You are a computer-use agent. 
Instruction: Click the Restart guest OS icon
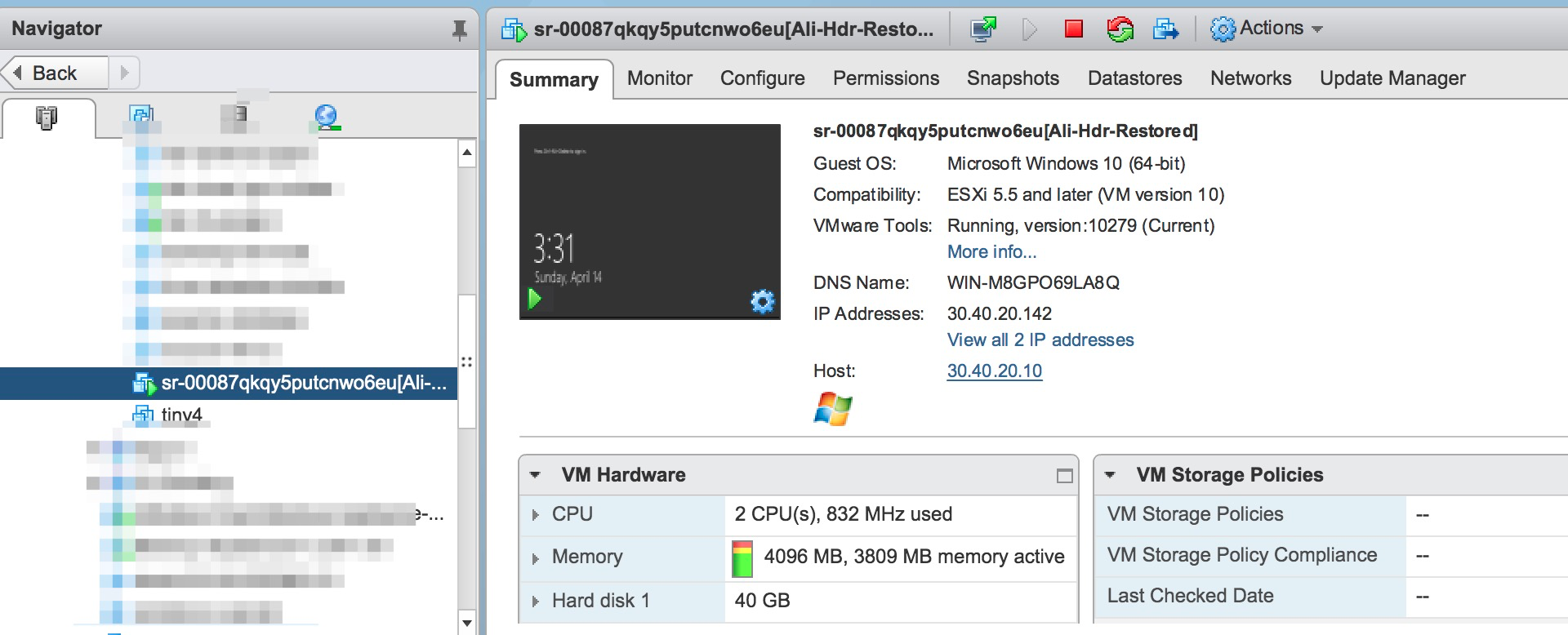tap(1120, 29)
